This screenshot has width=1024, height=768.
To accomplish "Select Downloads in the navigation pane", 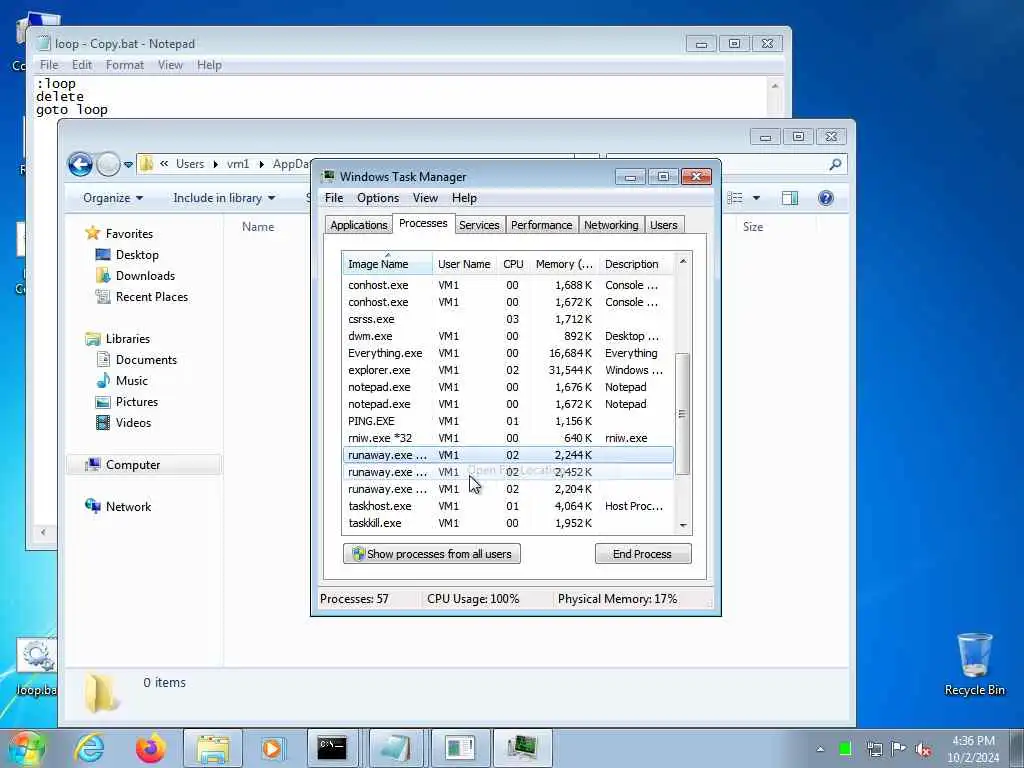I will pyautogui.click(x=145, y=276).
